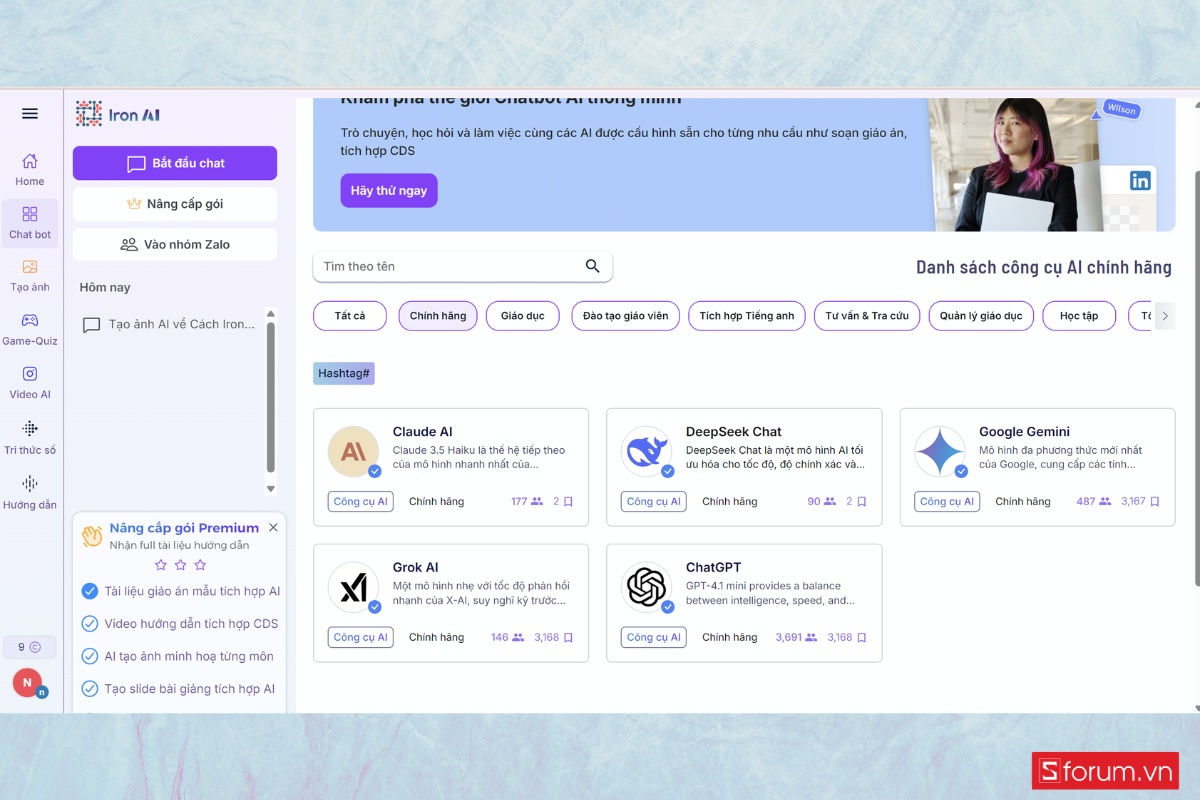Image resolution: width=1200 pixels, height=800 pixels.
Task: Click Tài liệu giáo án mẫu tích hợp AI
Action: [181, 591]
